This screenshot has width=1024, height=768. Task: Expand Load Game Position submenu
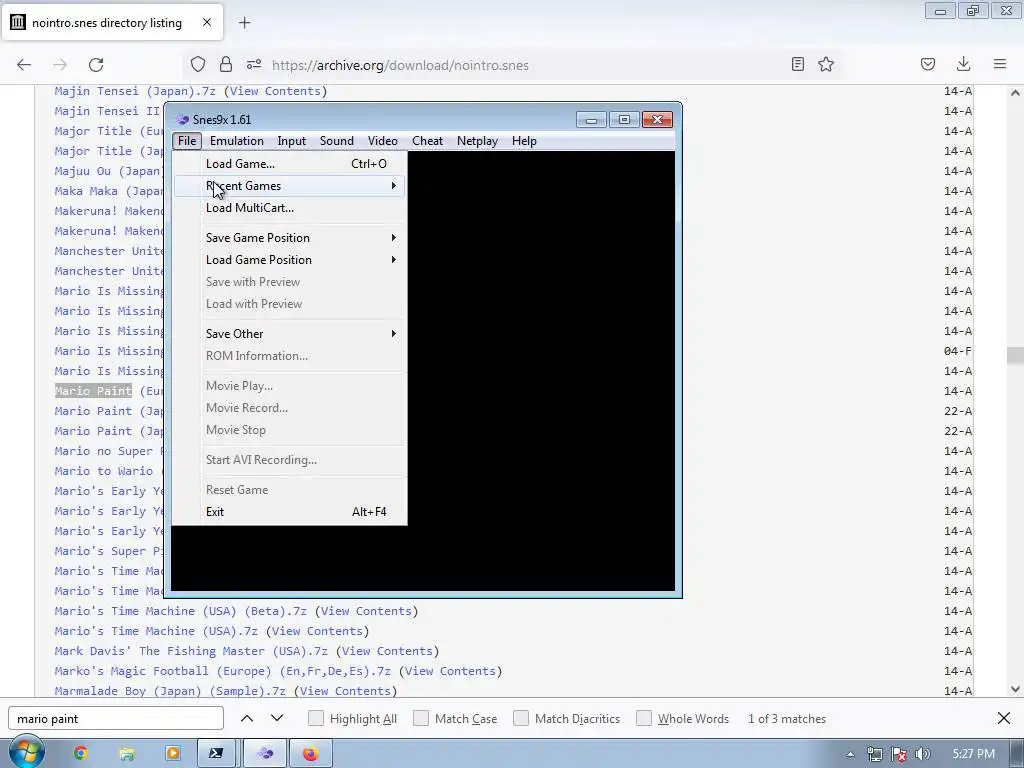289,260
